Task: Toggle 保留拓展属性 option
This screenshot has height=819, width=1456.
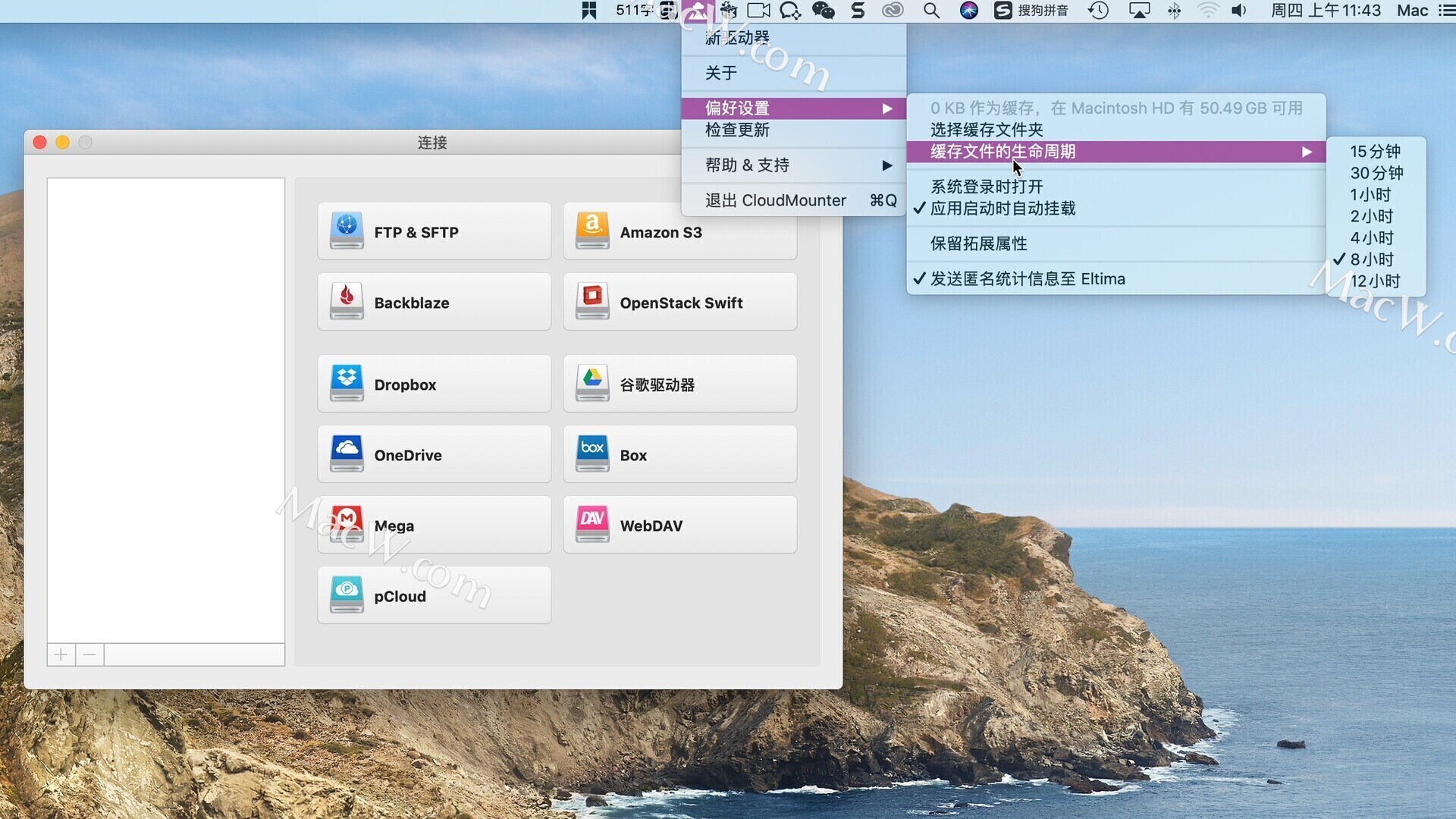Action: tap(1116, 243)
